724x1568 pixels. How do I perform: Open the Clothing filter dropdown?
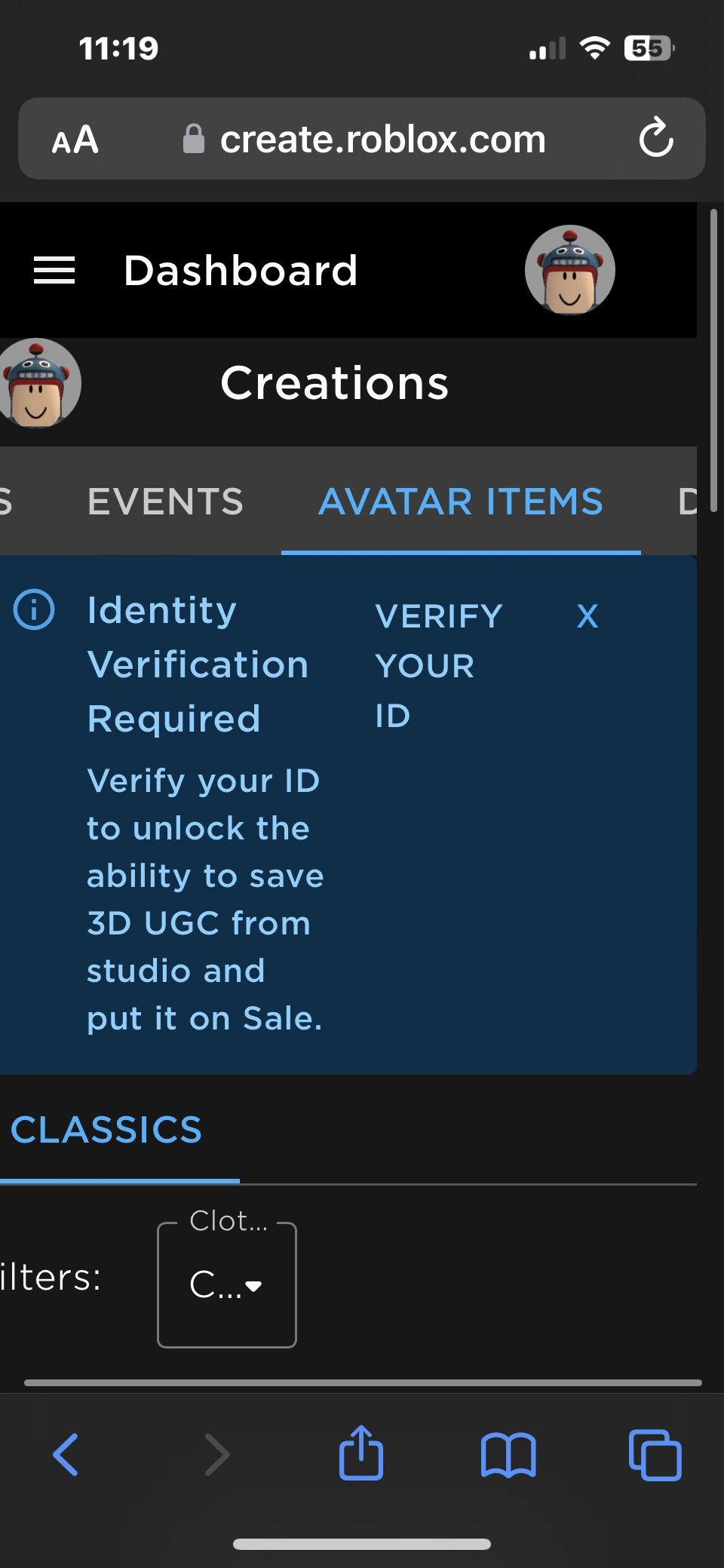(x=226, y=1285)
